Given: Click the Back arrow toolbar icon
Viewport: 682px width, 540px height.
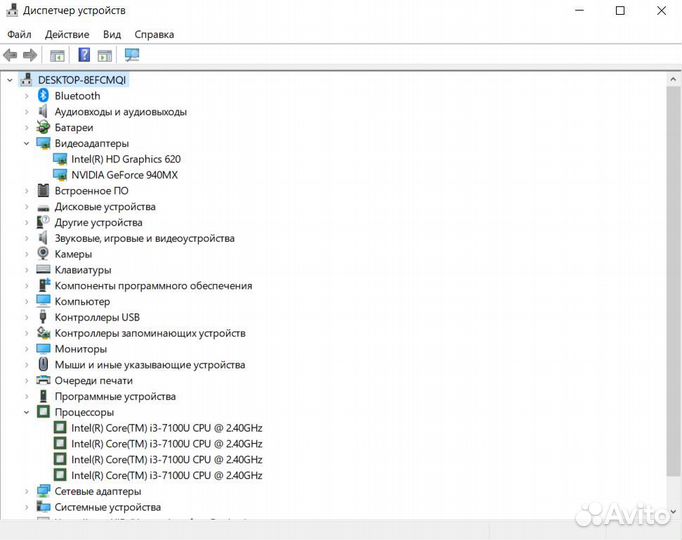Looking at the screenshot, I should pos(10,55).
